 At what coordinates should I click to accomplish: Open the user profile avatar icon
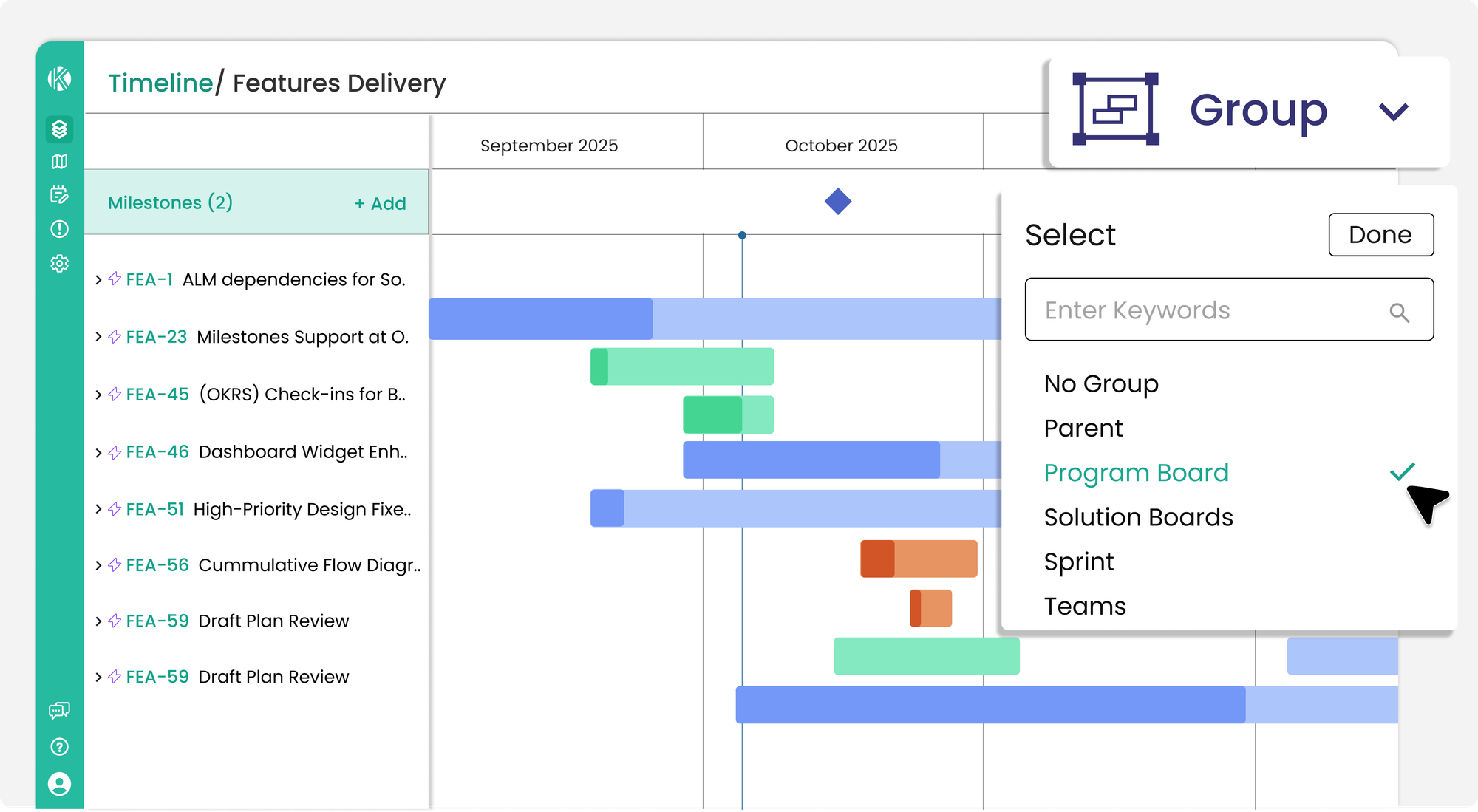[59, 784]
